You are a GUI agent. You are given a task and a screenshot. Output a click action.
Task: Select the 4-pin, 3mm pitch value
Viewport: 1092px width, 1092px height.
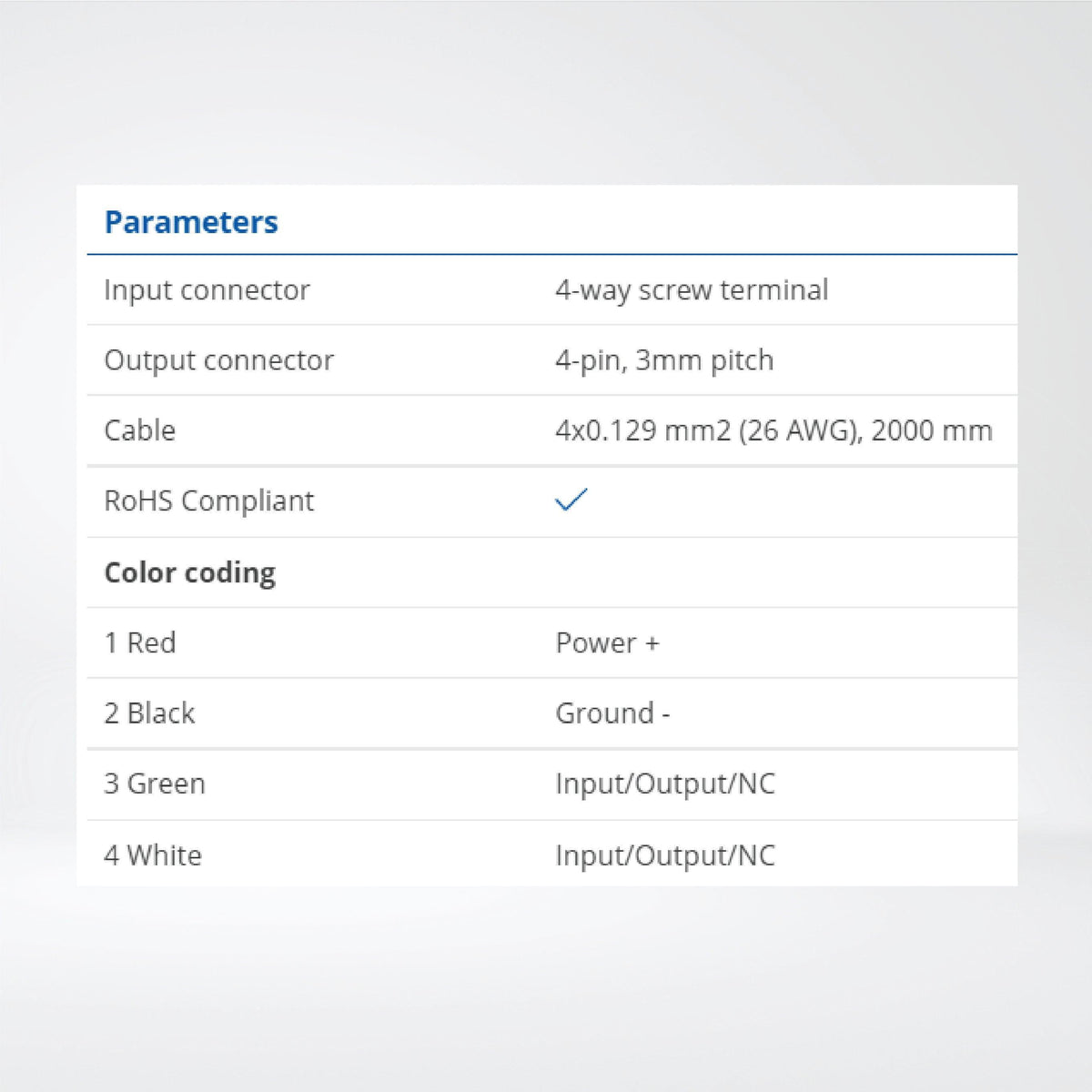tap(664, 360)
